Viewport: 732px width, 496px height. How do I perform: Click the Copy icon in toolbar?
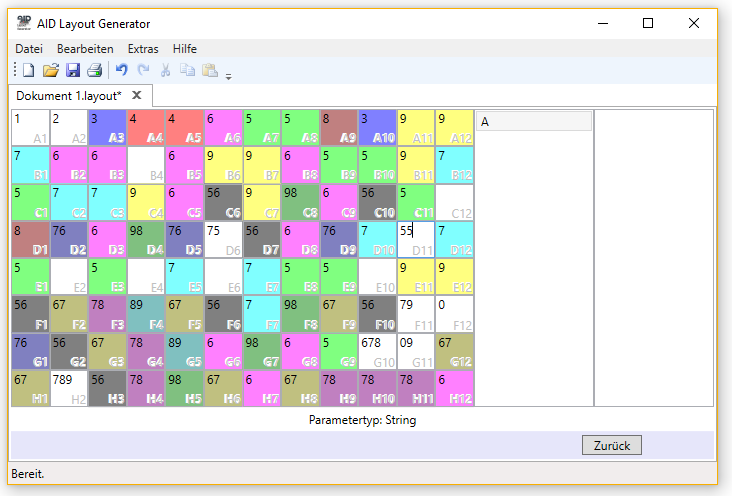(187, 70)
